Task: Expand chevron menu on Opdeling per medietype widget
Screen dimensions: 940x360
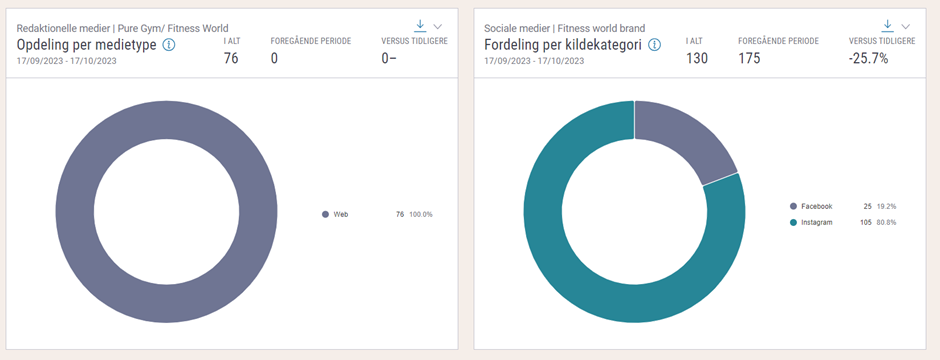Action: click(438, 26)
